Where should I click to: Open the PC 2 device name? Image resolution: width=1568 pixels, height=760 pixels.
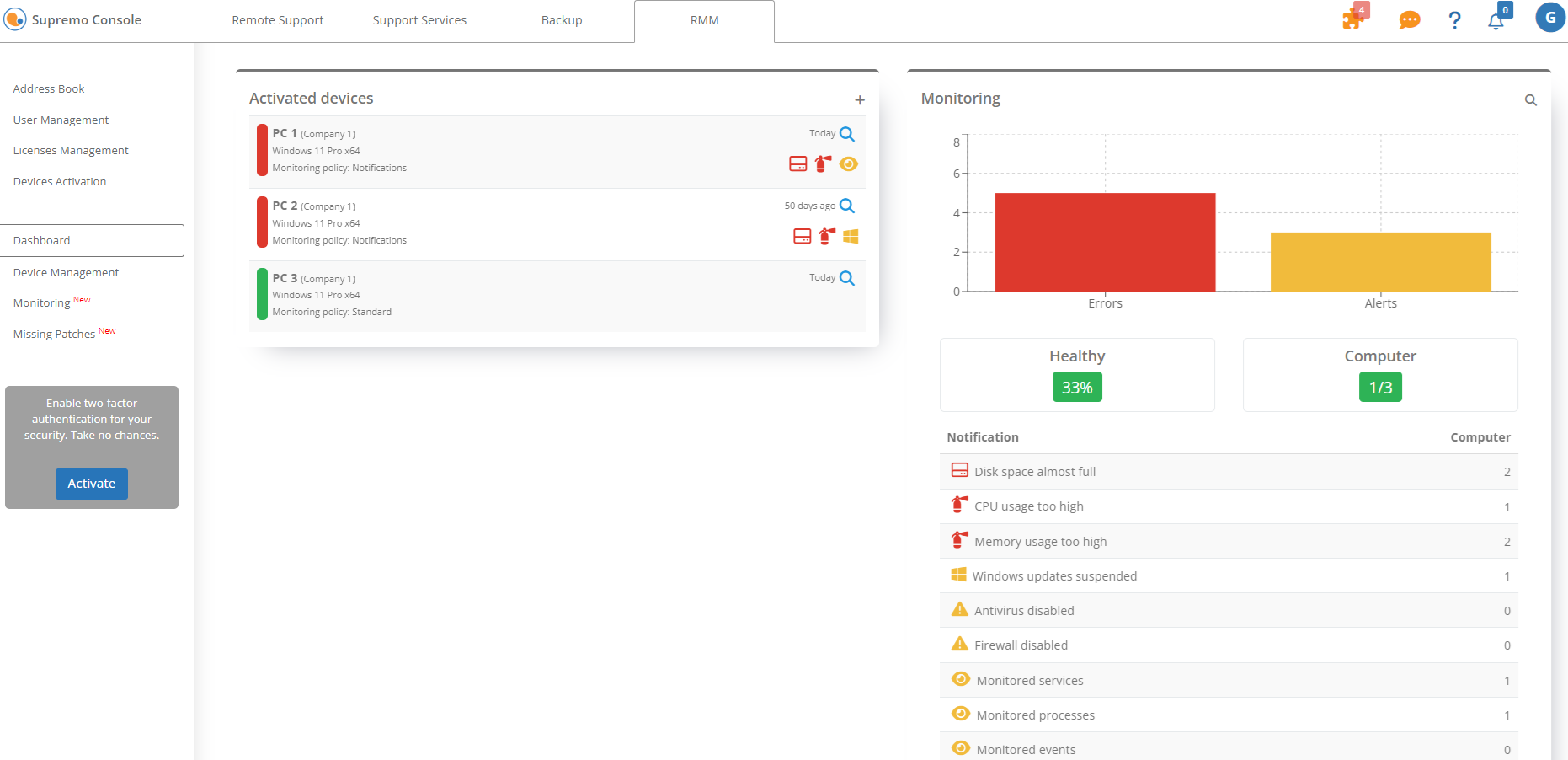click(x=285, y=206)
